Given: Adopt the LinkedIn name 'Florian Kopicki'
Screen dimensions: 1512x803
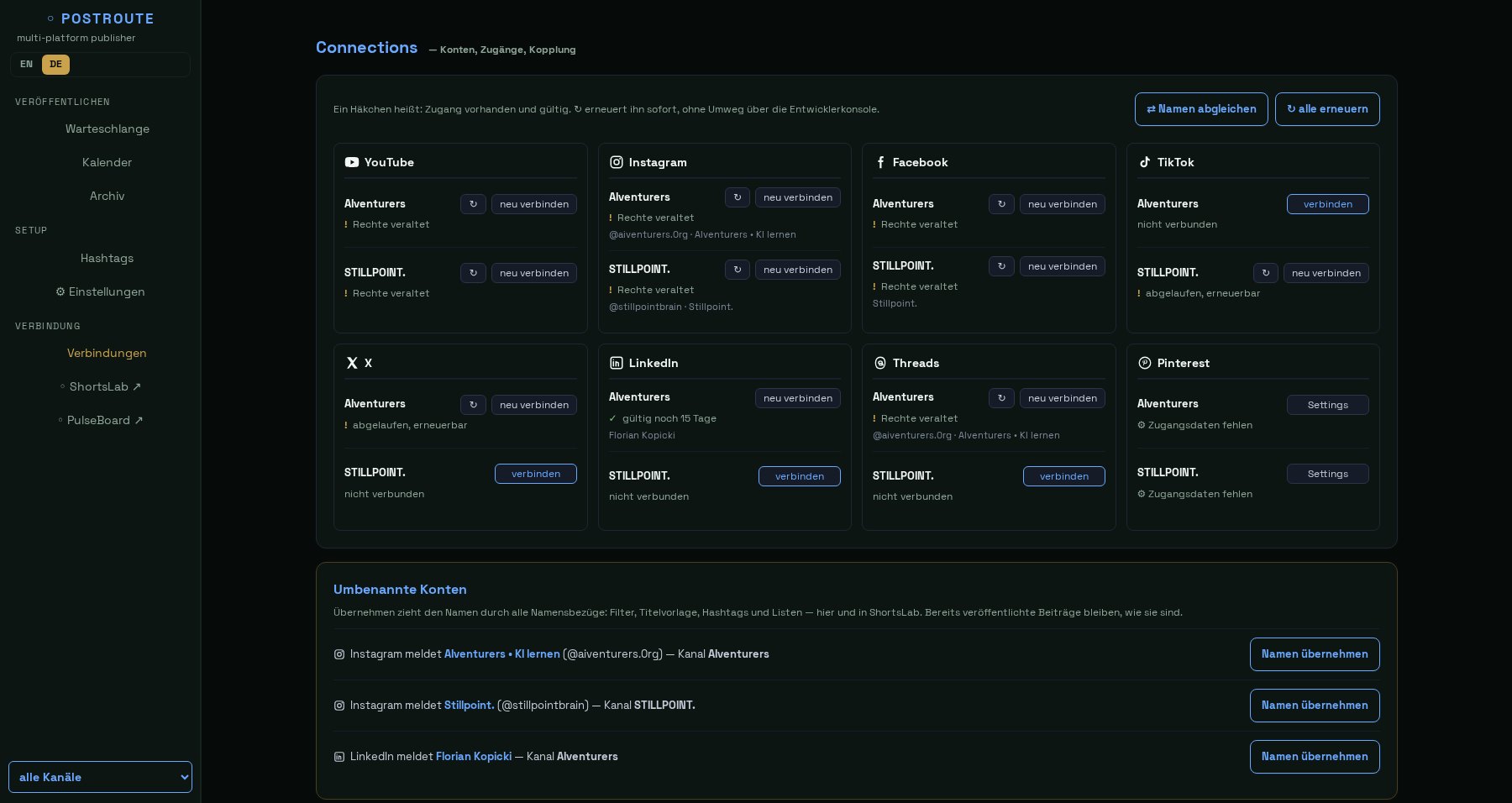Looking at the screenshot, I should tap(1315, 757).
